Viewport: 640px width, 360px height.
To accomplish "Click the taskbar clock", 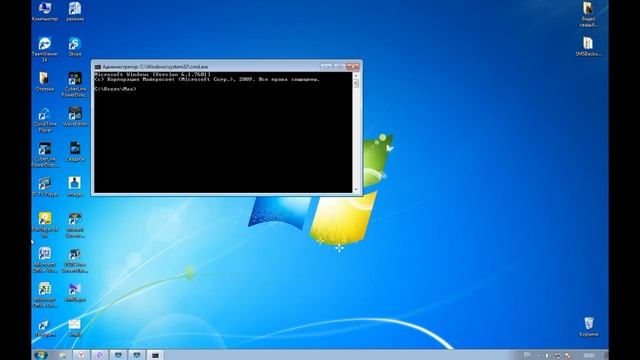I will point(589,356).
